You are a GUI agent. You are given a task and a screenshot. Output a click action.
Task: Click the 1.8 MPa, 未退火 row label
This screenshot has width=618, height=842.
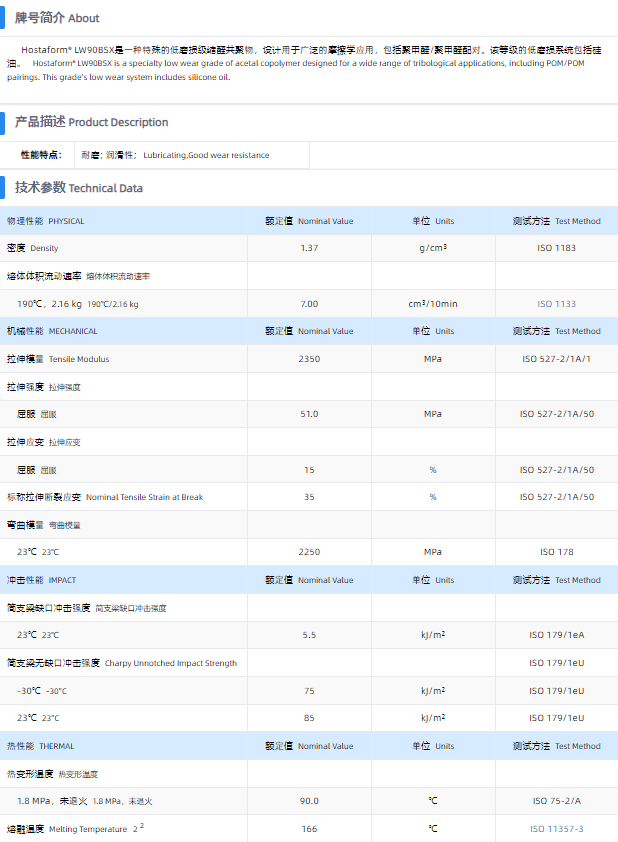(x=85, y=801)
